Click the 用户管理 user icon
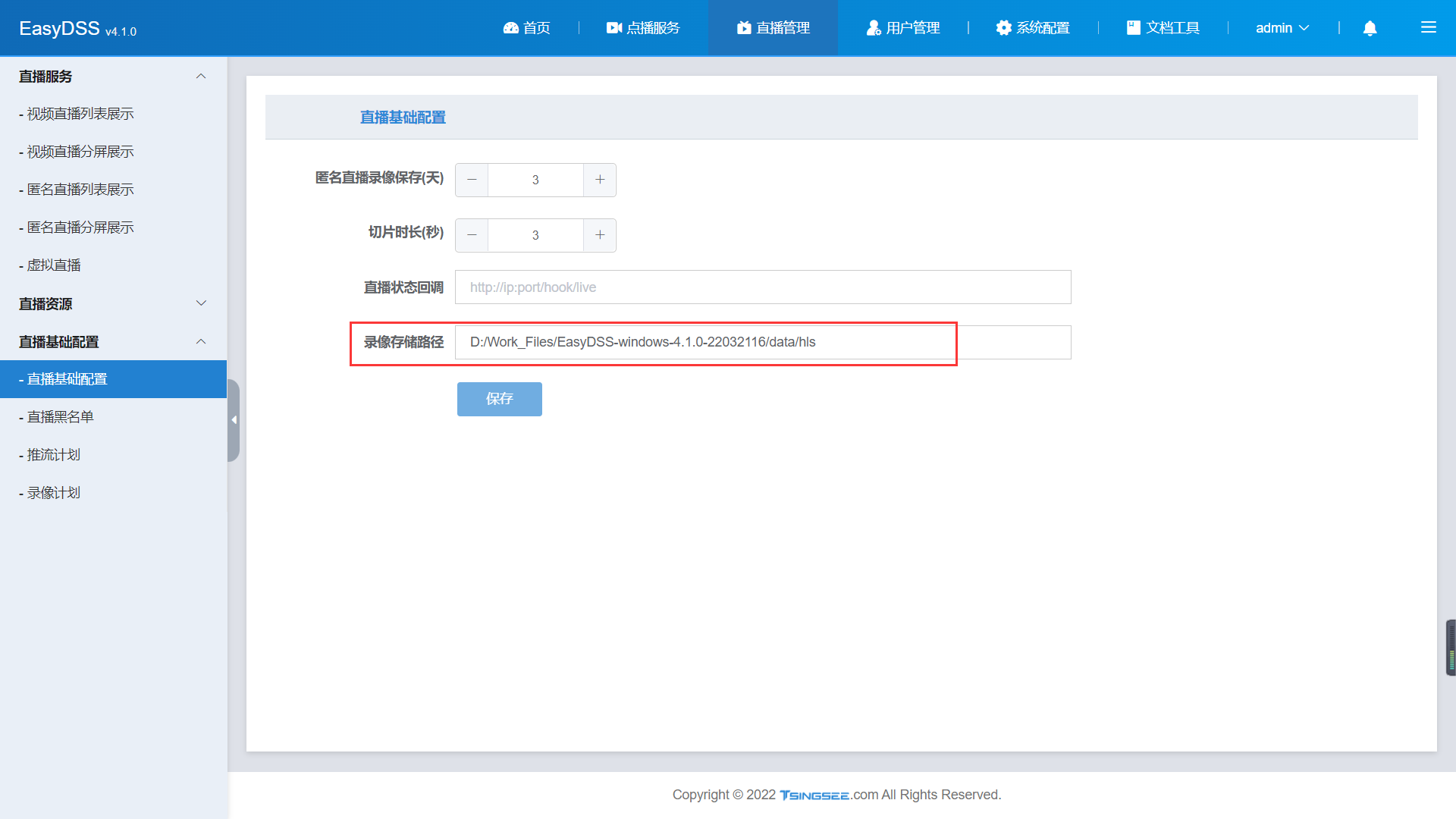 (874, 28)
